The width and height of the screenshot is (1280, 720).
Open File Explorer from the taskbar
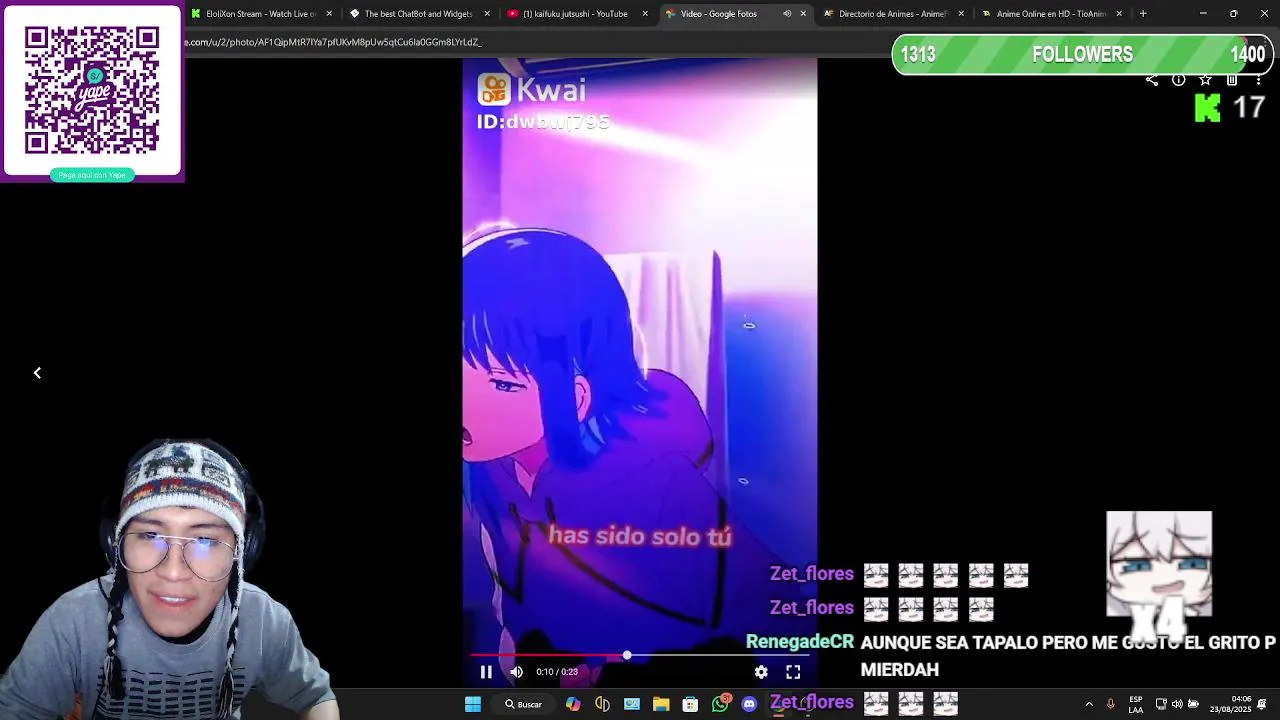point(661,704)
